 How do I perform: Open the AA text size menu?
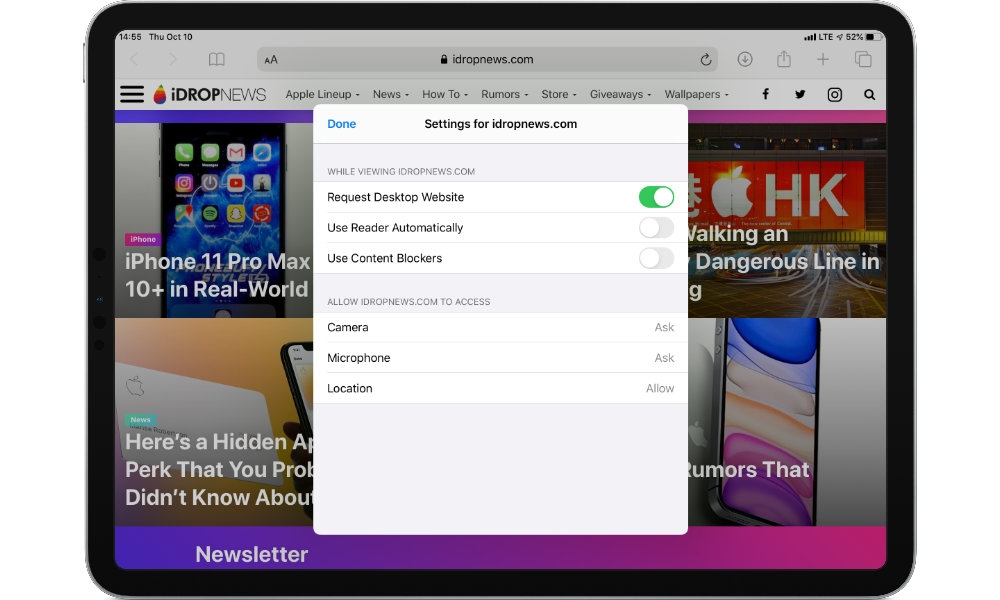coord(271,60)
